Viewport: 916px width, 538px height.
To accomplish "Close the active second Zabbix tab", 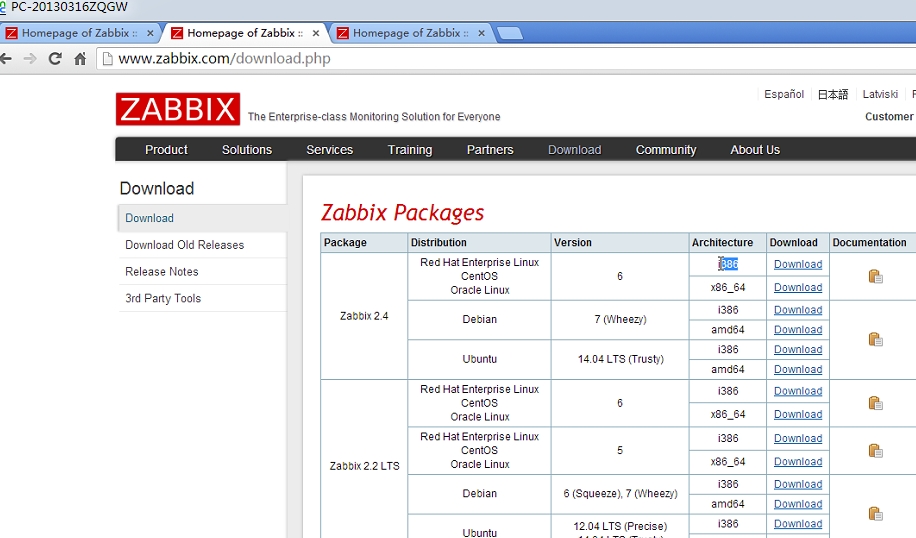I will coord(315,33).
